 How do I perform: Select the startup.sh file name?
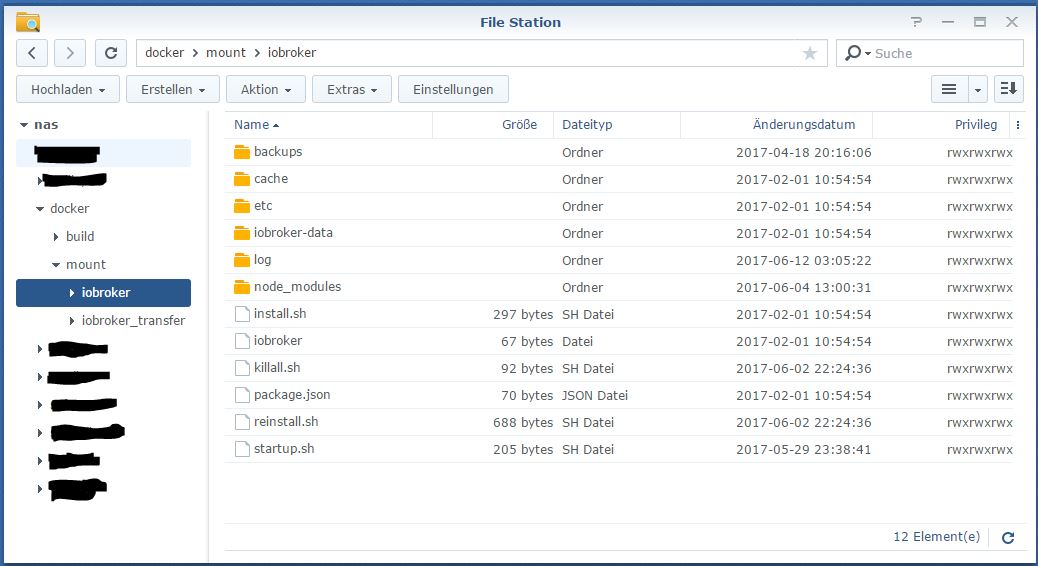284,449
